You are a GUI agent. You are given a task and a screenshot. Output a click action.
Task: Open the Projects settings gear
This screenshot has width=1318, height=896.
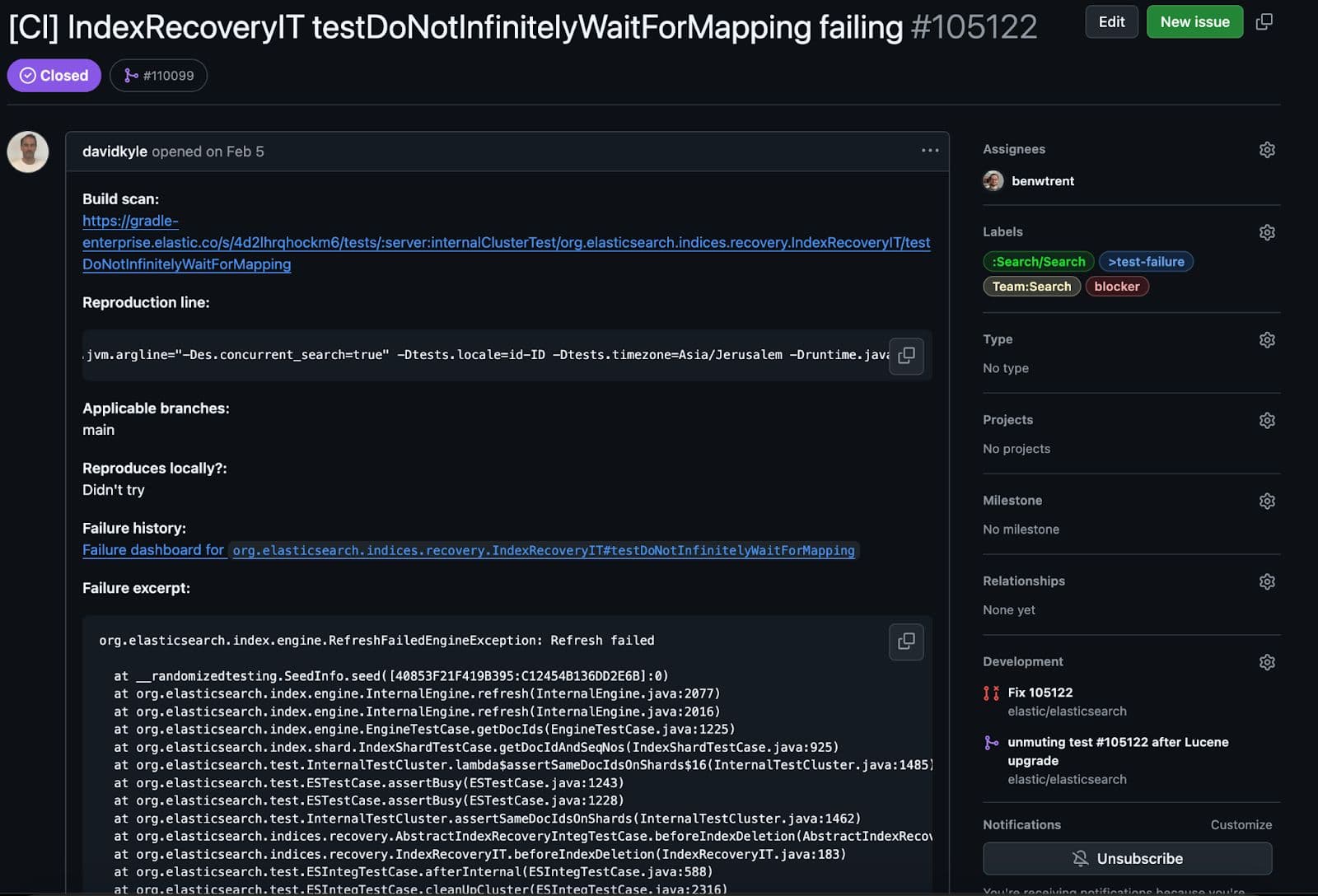(x=1266, y=420)
